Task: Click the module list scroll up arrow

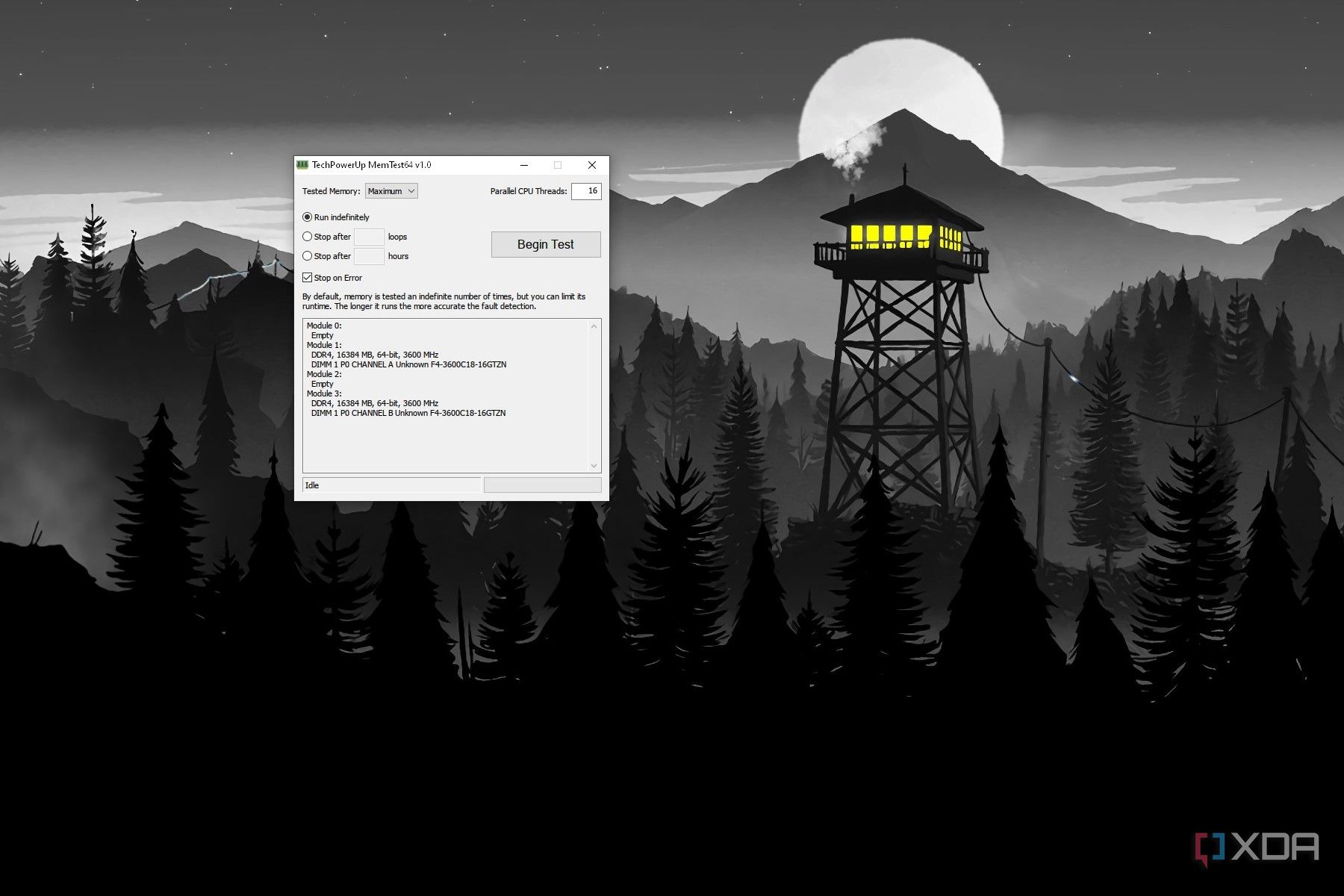Action: tap(594, 326)
